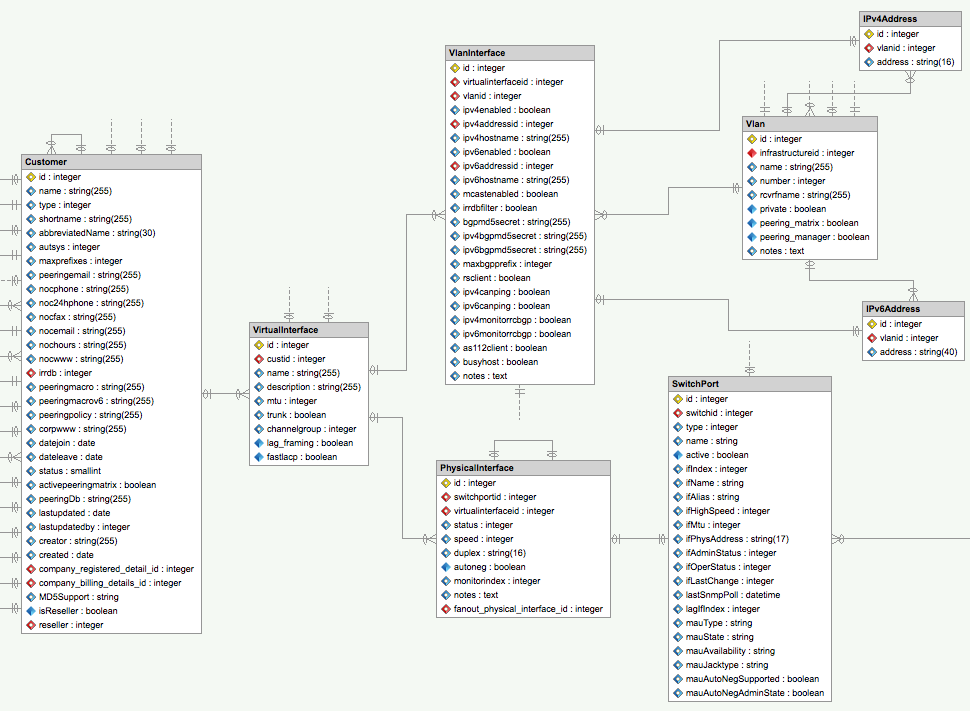This screenshot has height=711, width=970.
Task: Click the field 'address : string(16)' in IPv4Address
Action: pyautogui.click(x=916, y=62)
